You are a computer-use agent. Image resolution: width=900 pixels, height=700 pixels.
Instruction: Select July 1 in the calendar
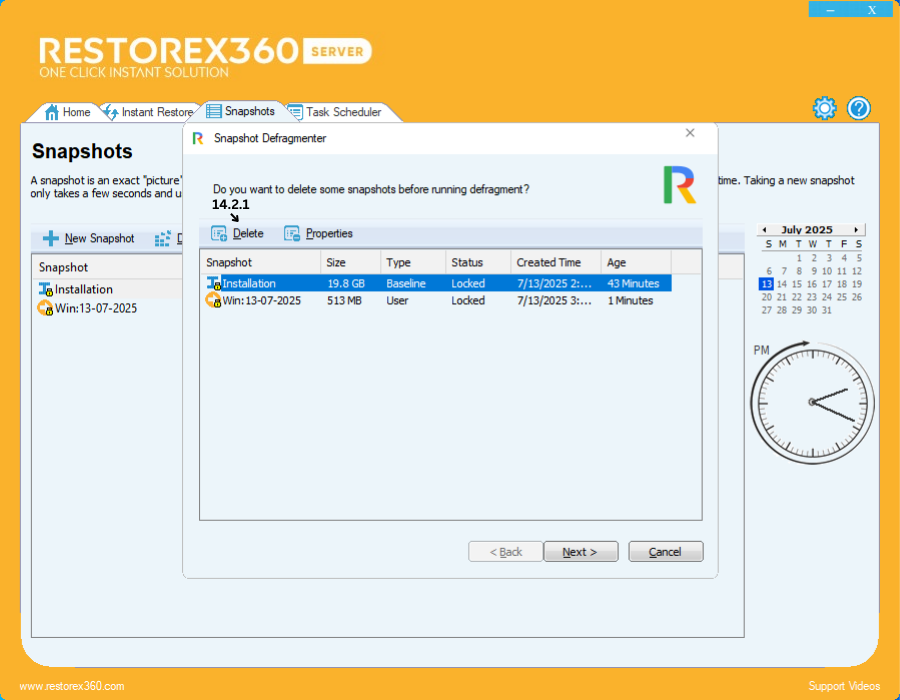pos(799,258)
